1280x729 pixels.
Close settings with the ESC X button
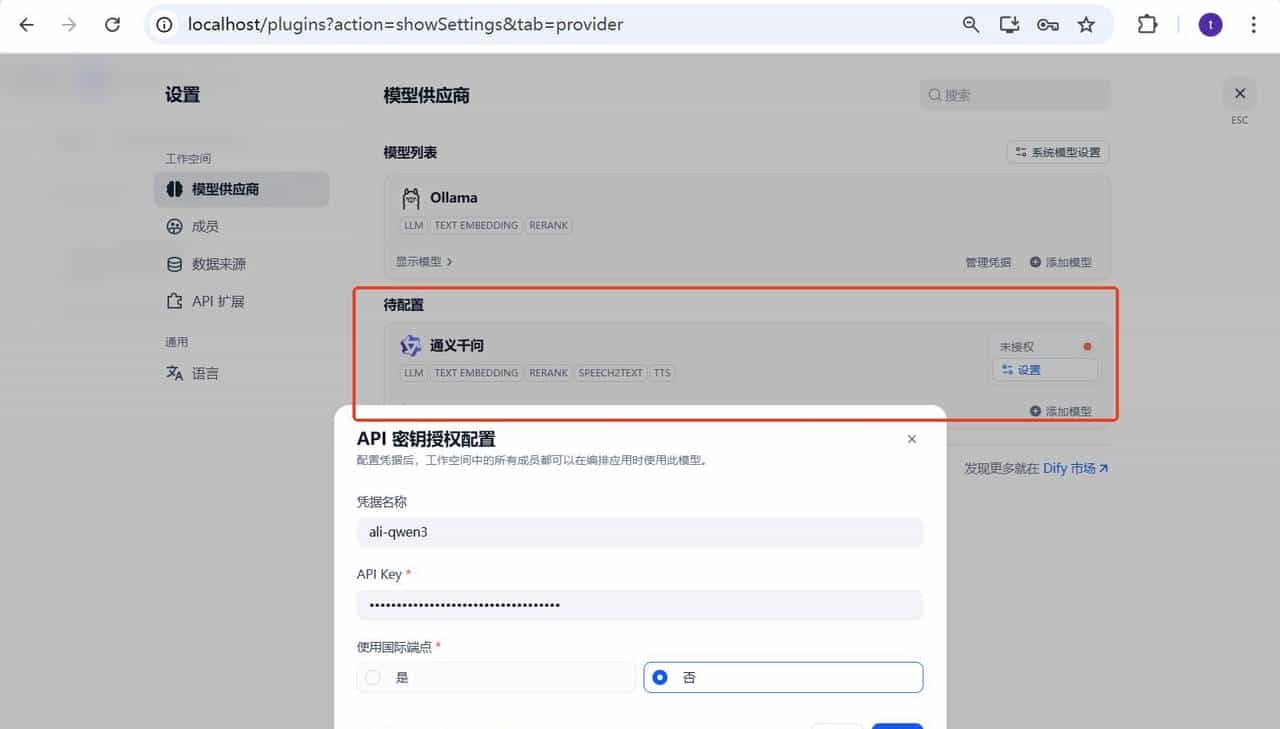tap(1240, 94)
